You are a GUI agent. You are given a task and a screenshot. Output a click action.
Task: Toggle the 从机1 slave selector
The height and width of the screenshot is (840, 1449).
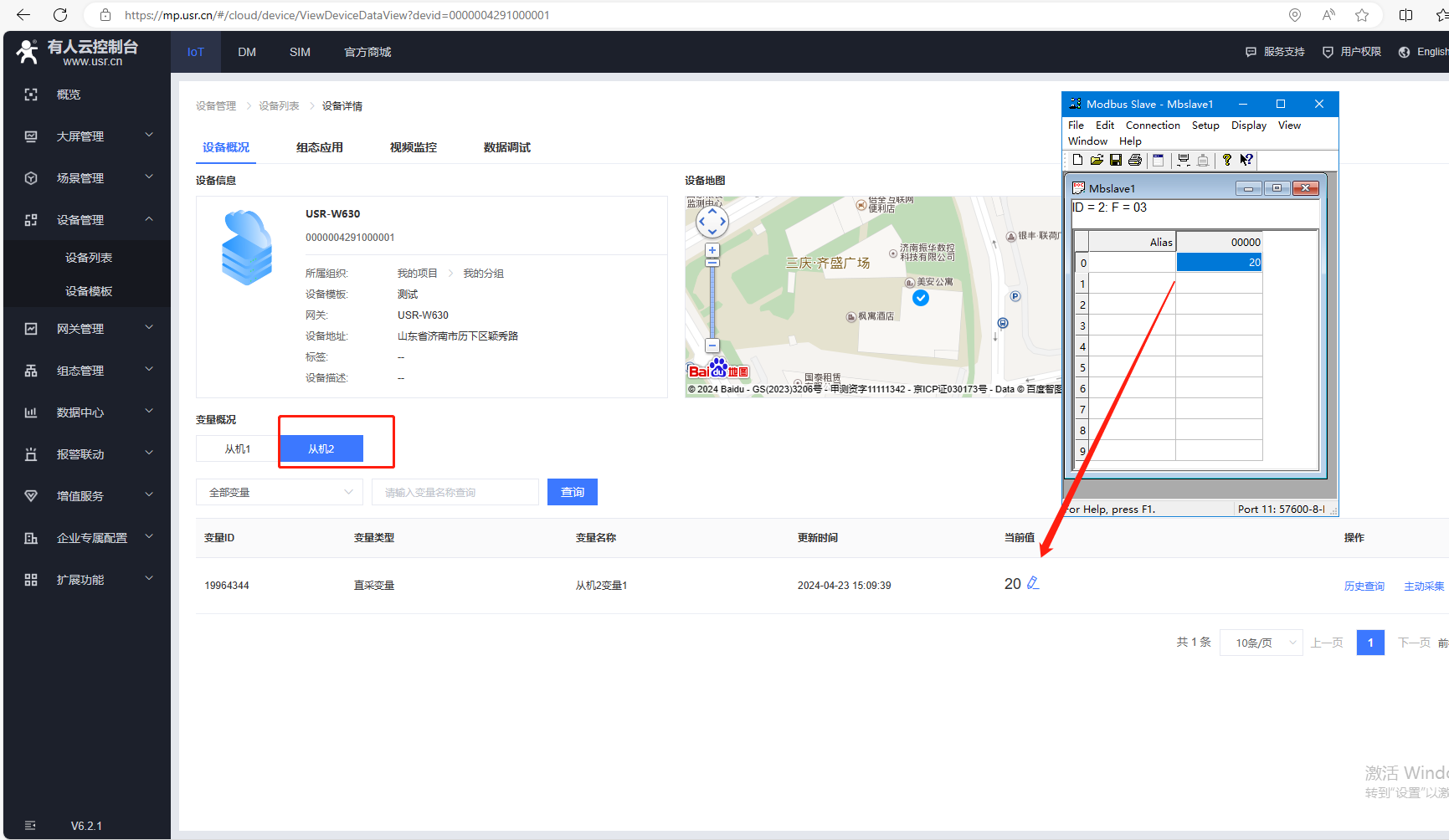coord(238,449)
